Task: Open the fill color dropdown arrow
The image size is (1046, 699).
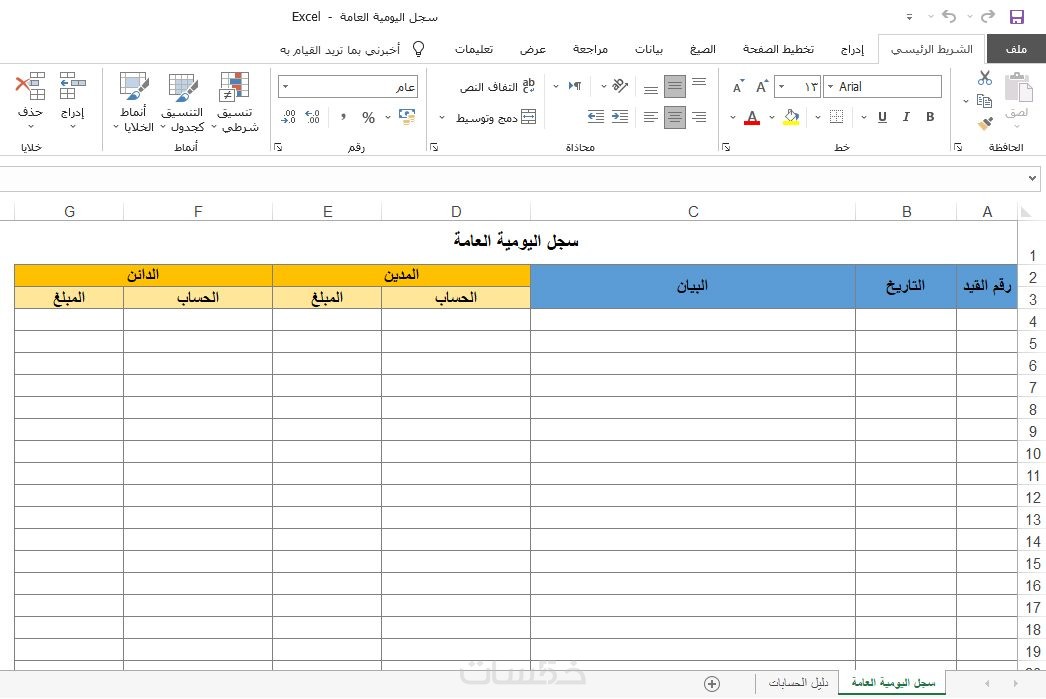Action: [x=772, y=117]
